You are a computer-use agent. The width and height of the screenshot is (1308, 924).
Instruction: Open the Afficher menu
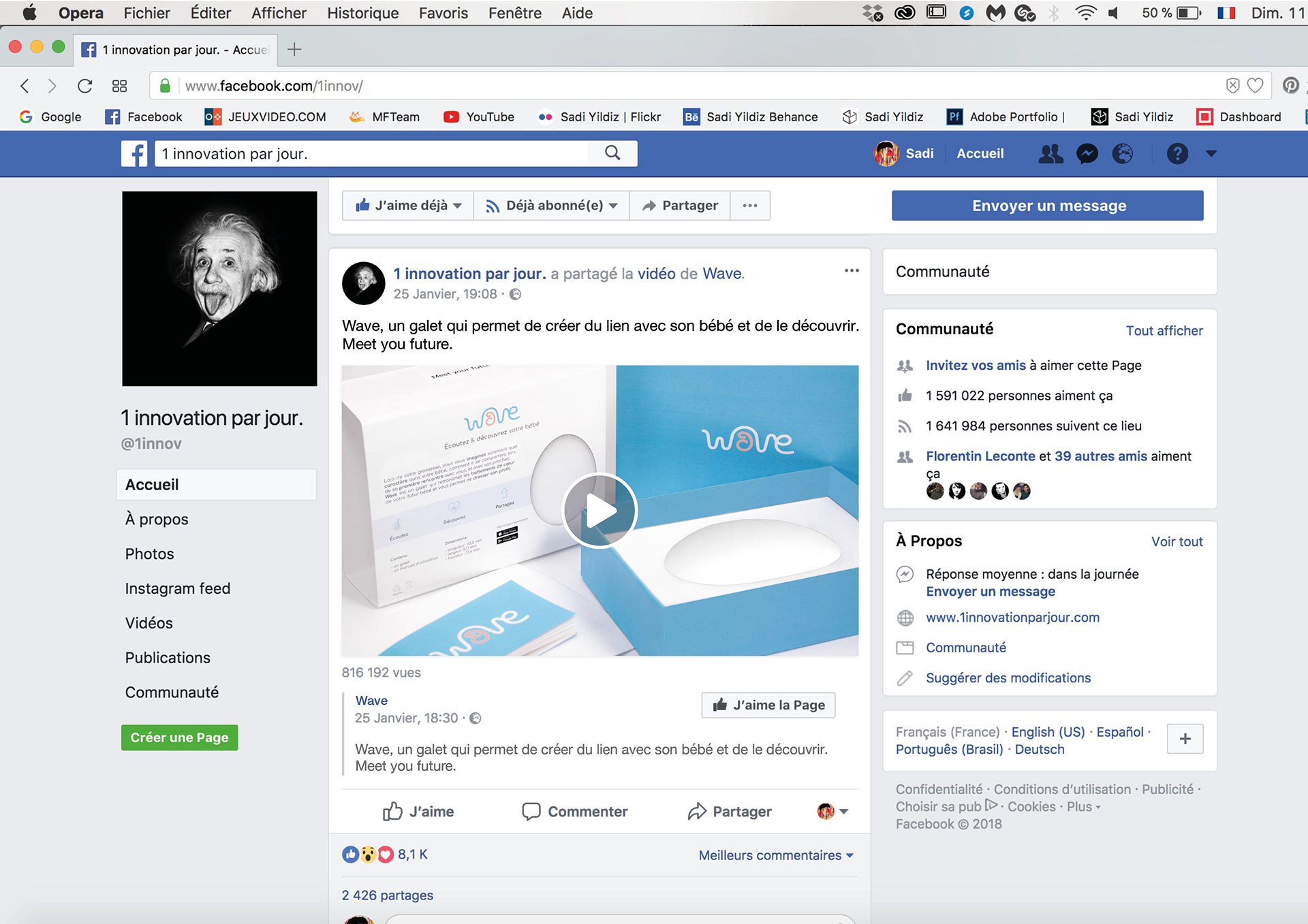[x=279, y=13]
